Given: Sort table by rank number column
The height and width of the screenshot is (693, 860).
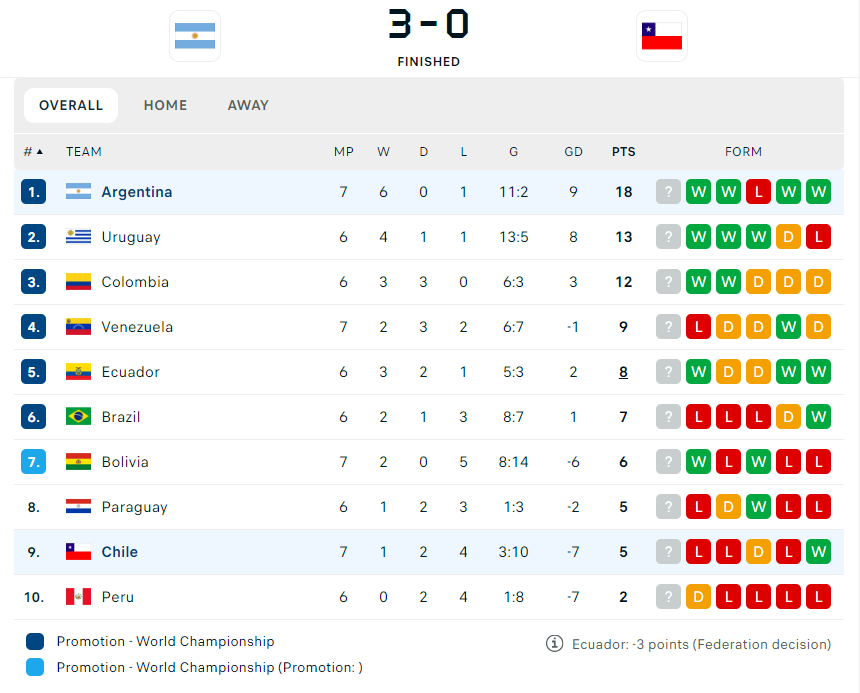Looking at the screenshot, I should tap(33, 152).
